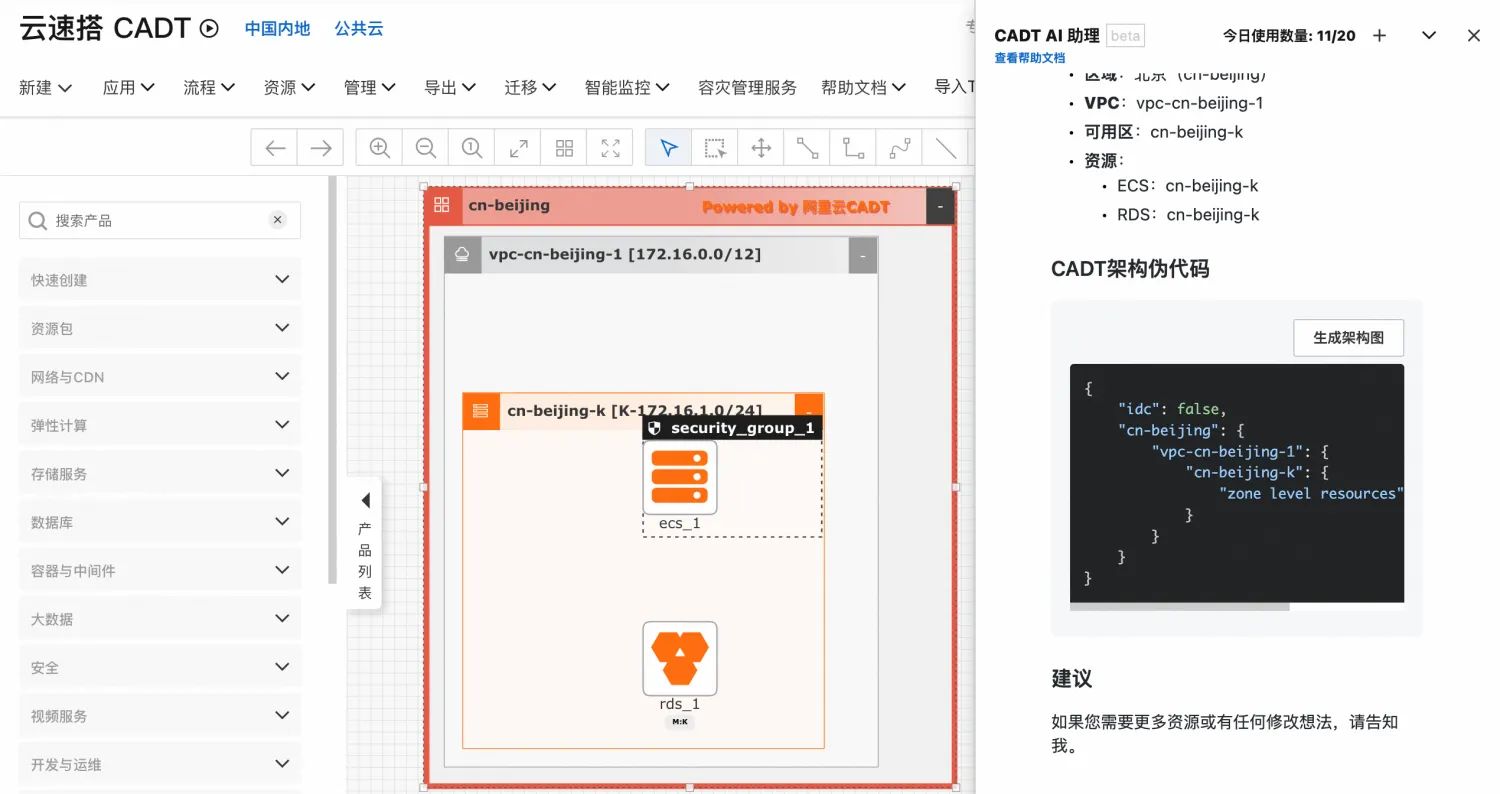Open 容灾管理服务 menu item

(747, 88)
